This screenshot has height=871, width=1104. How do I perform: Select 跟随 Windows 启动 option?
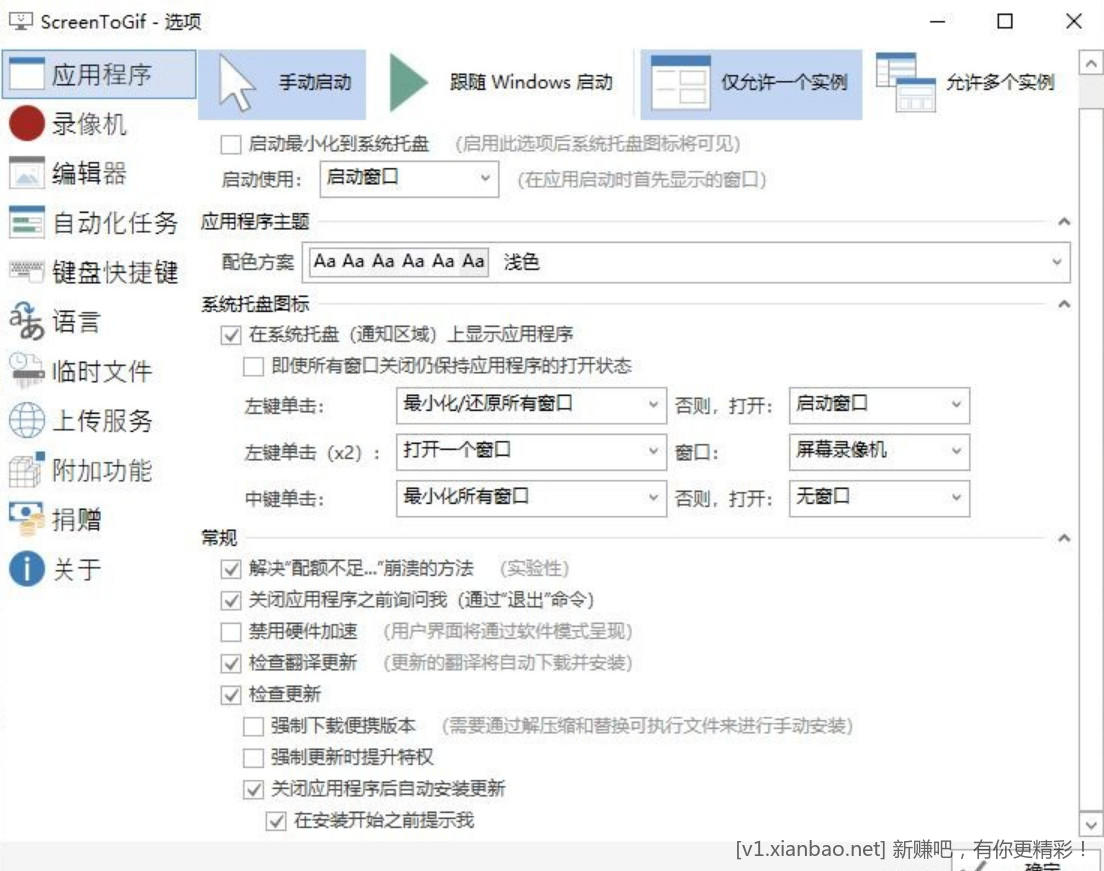501,84
